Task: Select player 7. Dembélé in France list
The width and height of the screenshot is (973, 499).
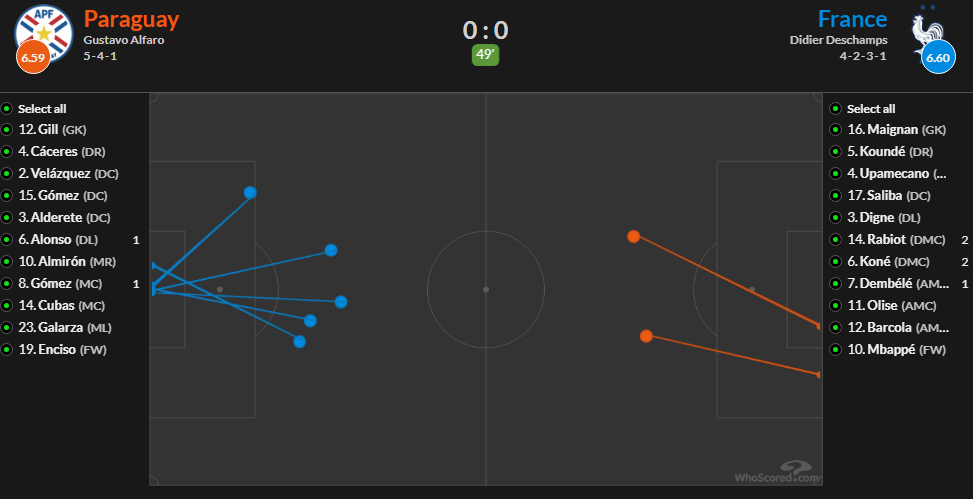Action: 898,284
